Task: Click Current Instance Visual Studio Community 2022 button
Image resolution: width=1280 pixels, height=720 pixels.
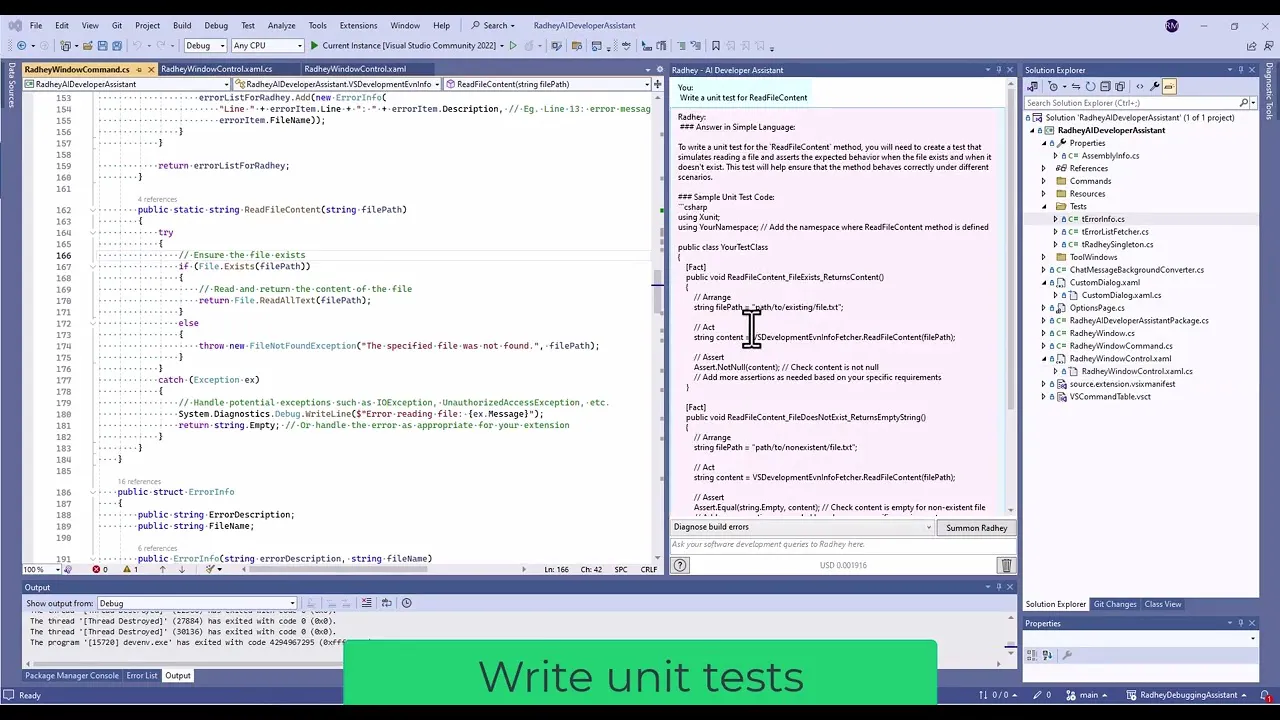Action: tap(409, 46)
